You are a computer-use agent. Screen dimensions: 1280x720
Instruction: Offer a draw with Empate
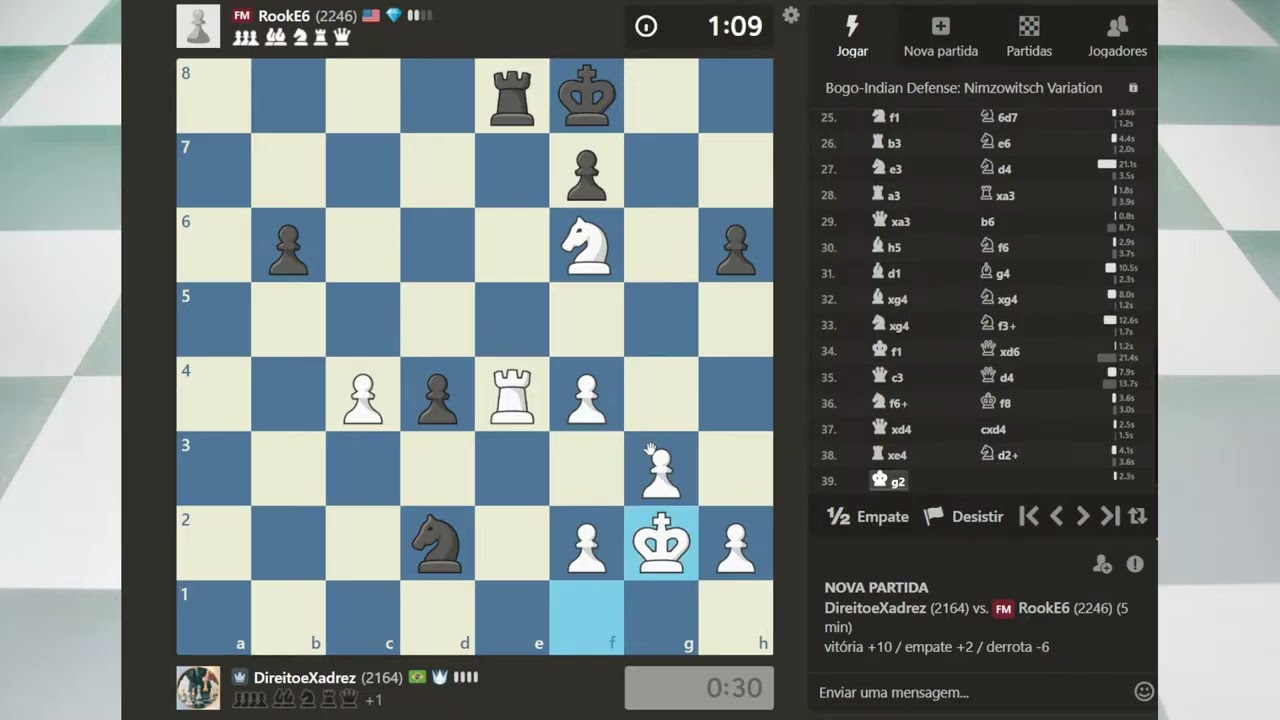(868, 517)
